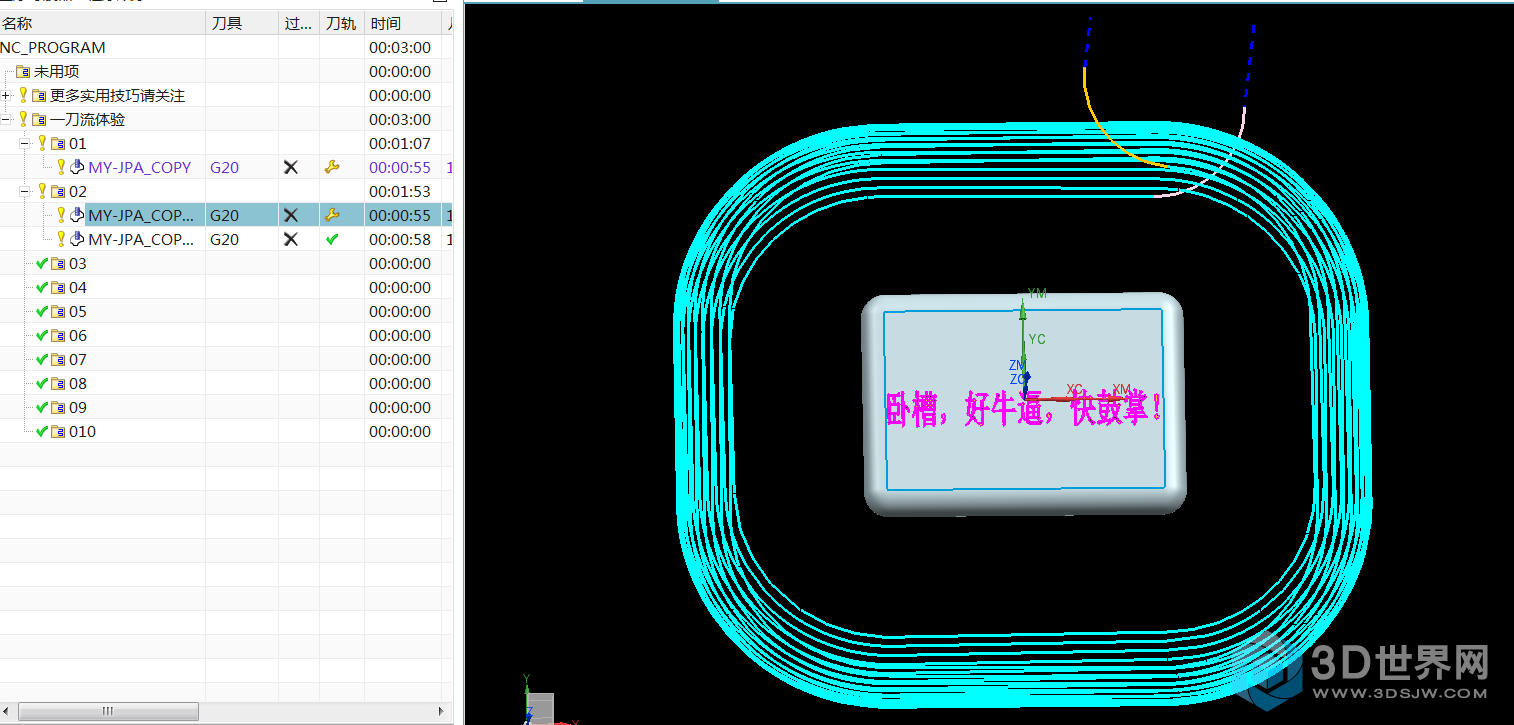Collapse the 02 program group
1514x725 pixels.
coord(25,192)
